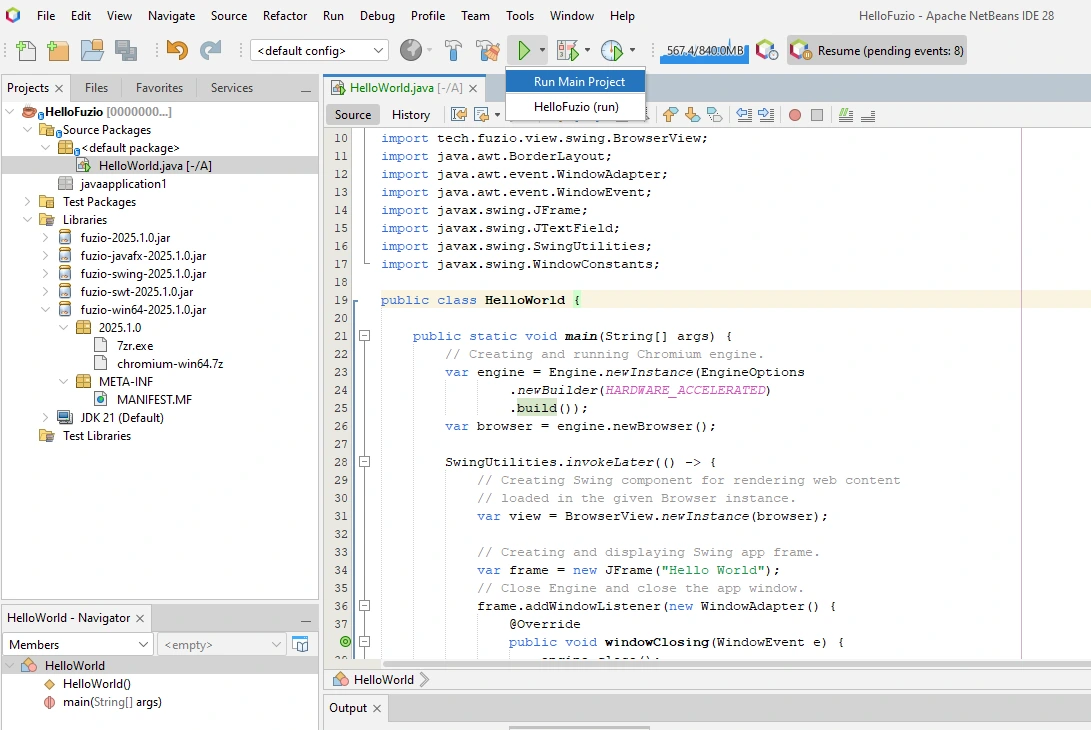The width and height of the screenshot is (1091, 730).
Task: Click the Save All toolbar icon
Action: pyautogui.click(x=126, y=50)
